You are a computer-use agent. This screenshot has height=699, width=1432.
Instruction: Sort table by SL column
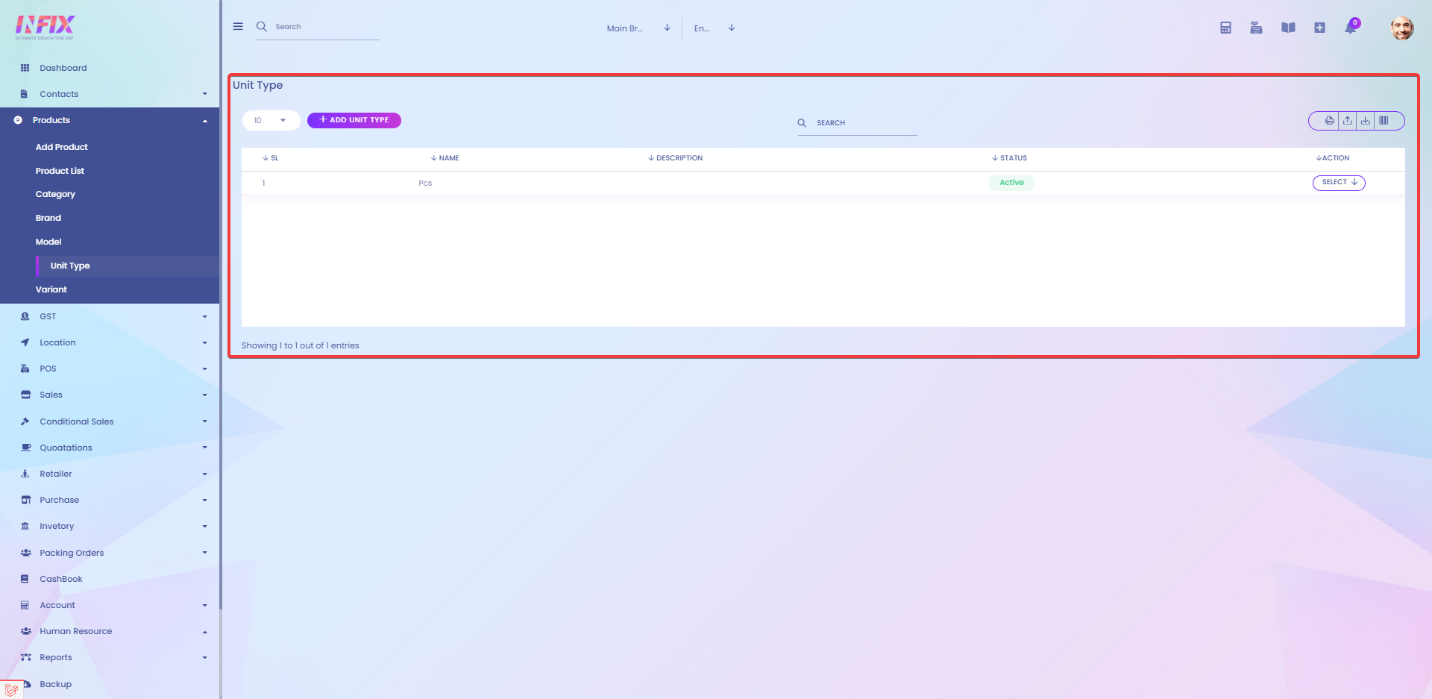click(x=270, y=158)
